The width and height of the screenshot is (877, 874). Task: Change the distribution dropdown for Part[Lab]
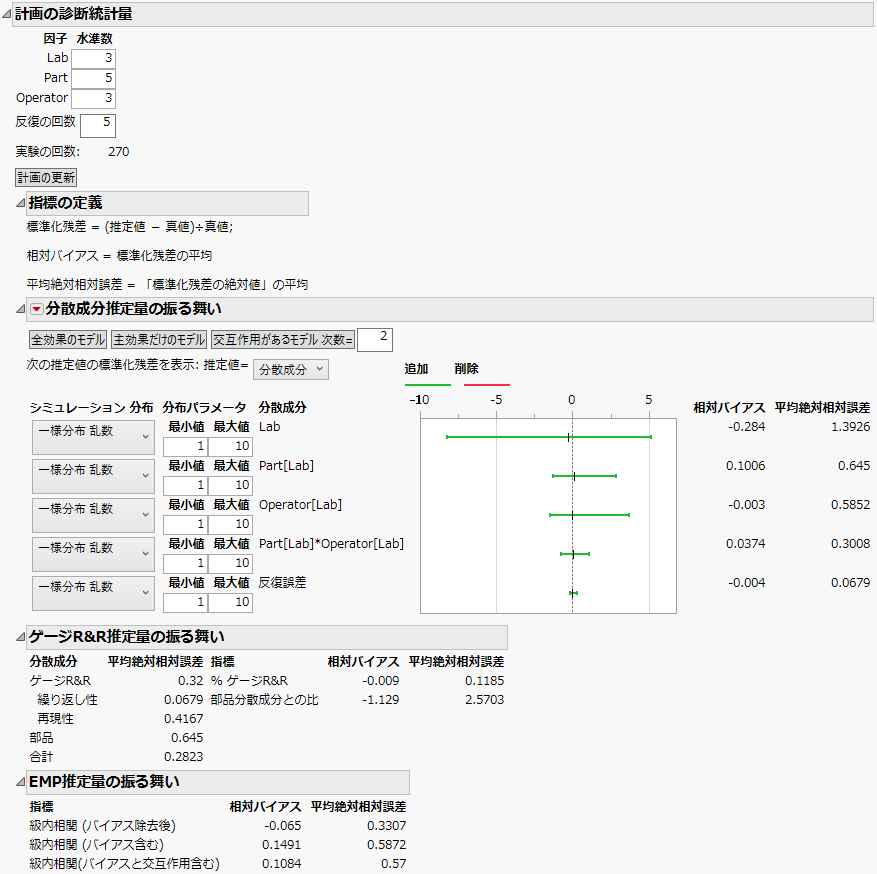(x=93, y=476)
